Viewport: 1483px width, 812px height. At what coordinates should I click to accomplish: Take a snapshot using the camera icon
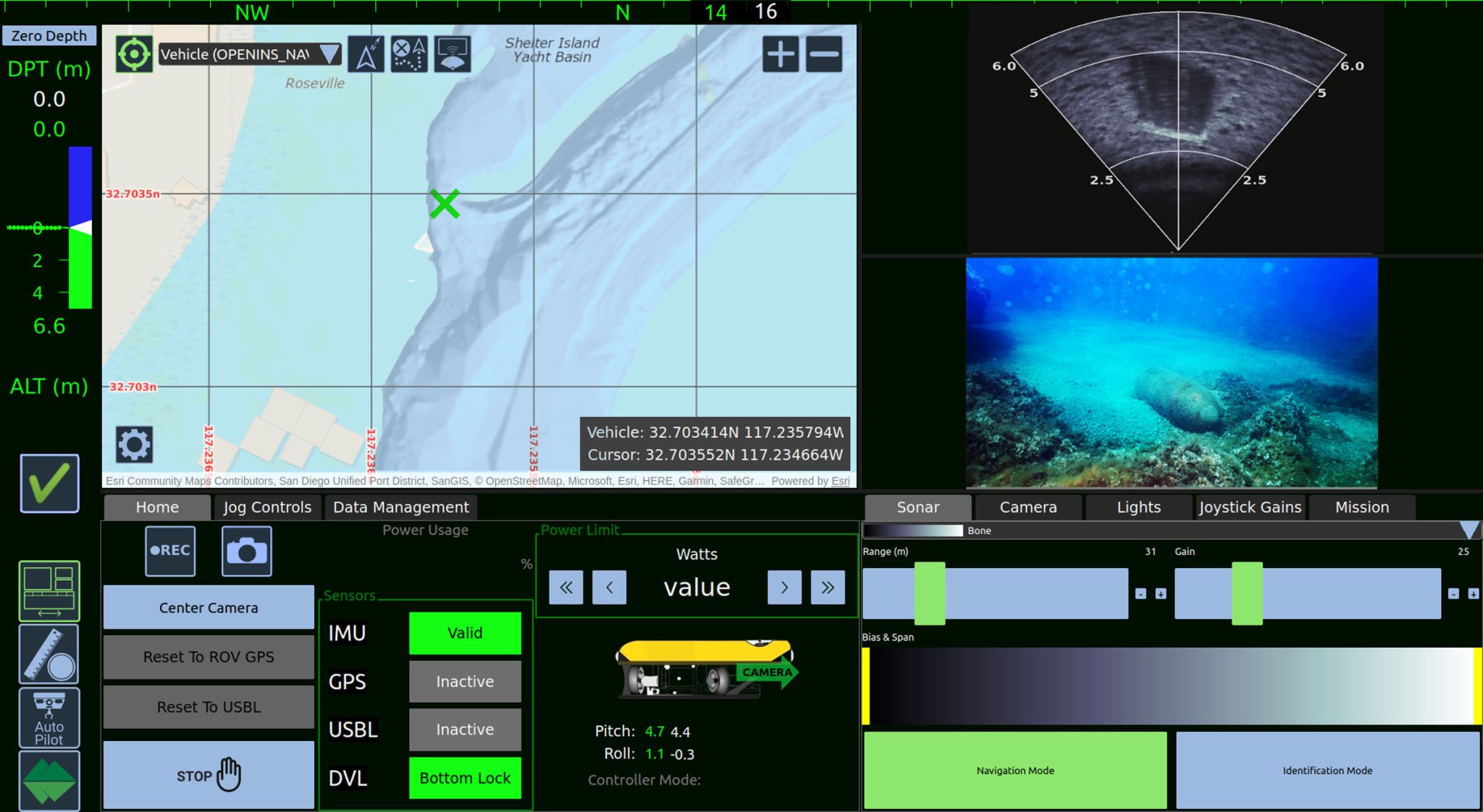[x=245, y=551]
